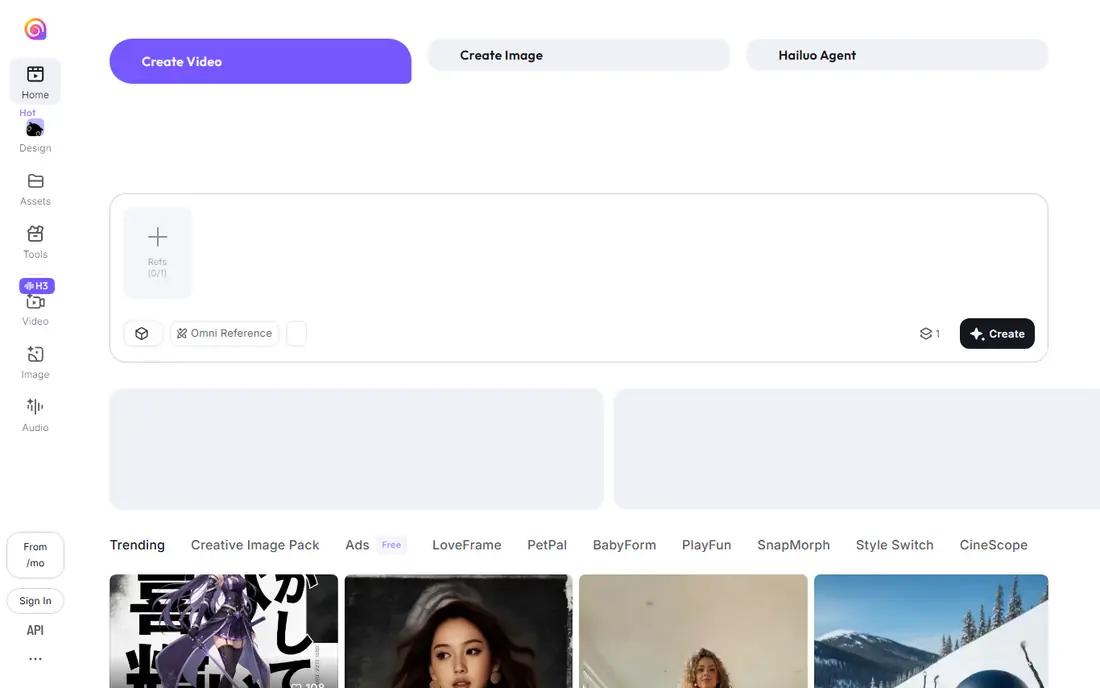Screen dimensions: 1100x688
Task: Select the Style Switch category tab
Action: 894,545
